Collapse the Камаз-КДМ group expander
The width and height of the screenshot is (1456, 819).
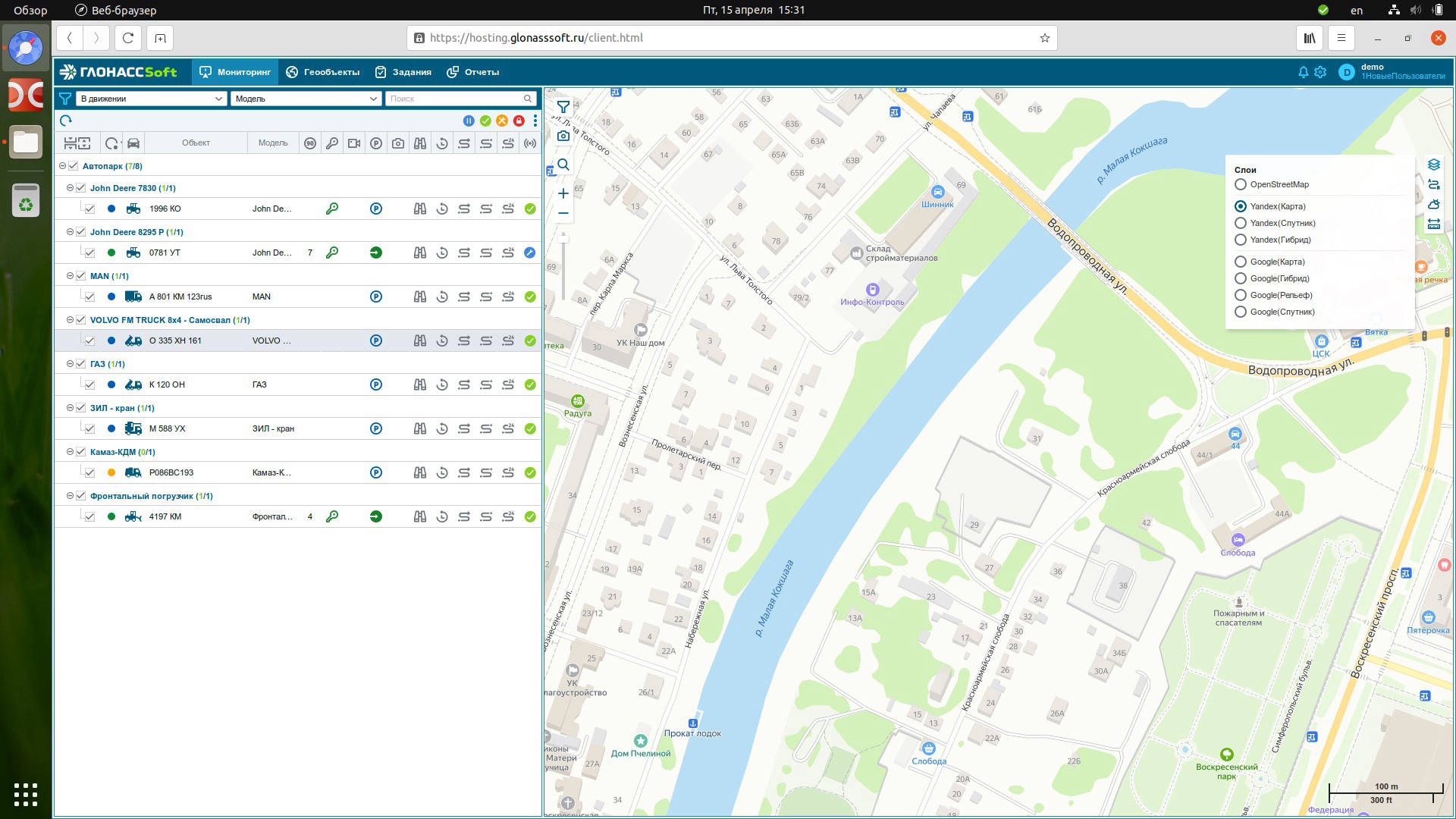[68, 451]
